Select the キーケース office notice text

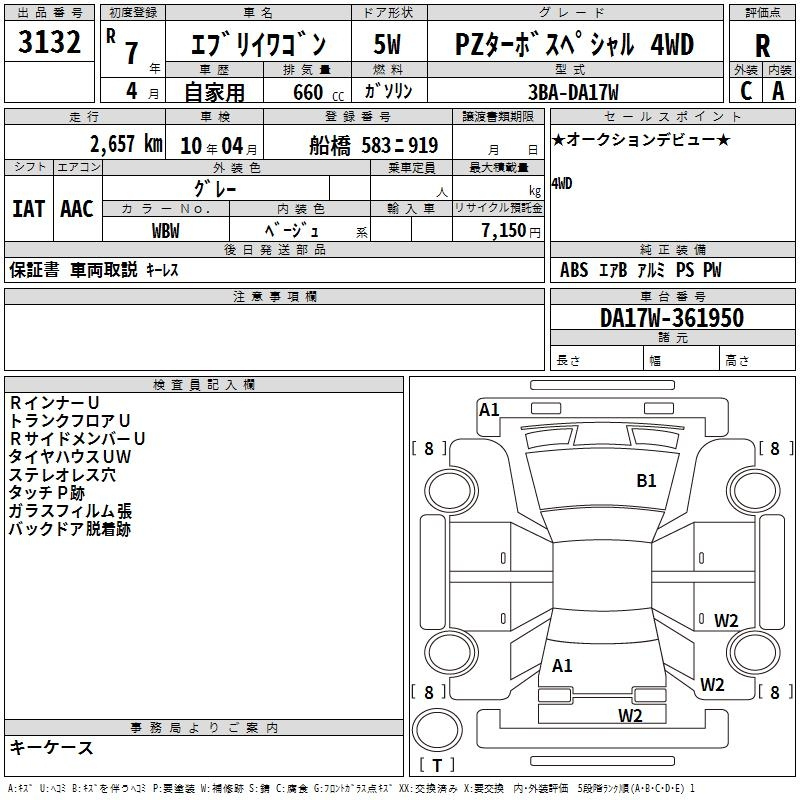click(52, 748)
